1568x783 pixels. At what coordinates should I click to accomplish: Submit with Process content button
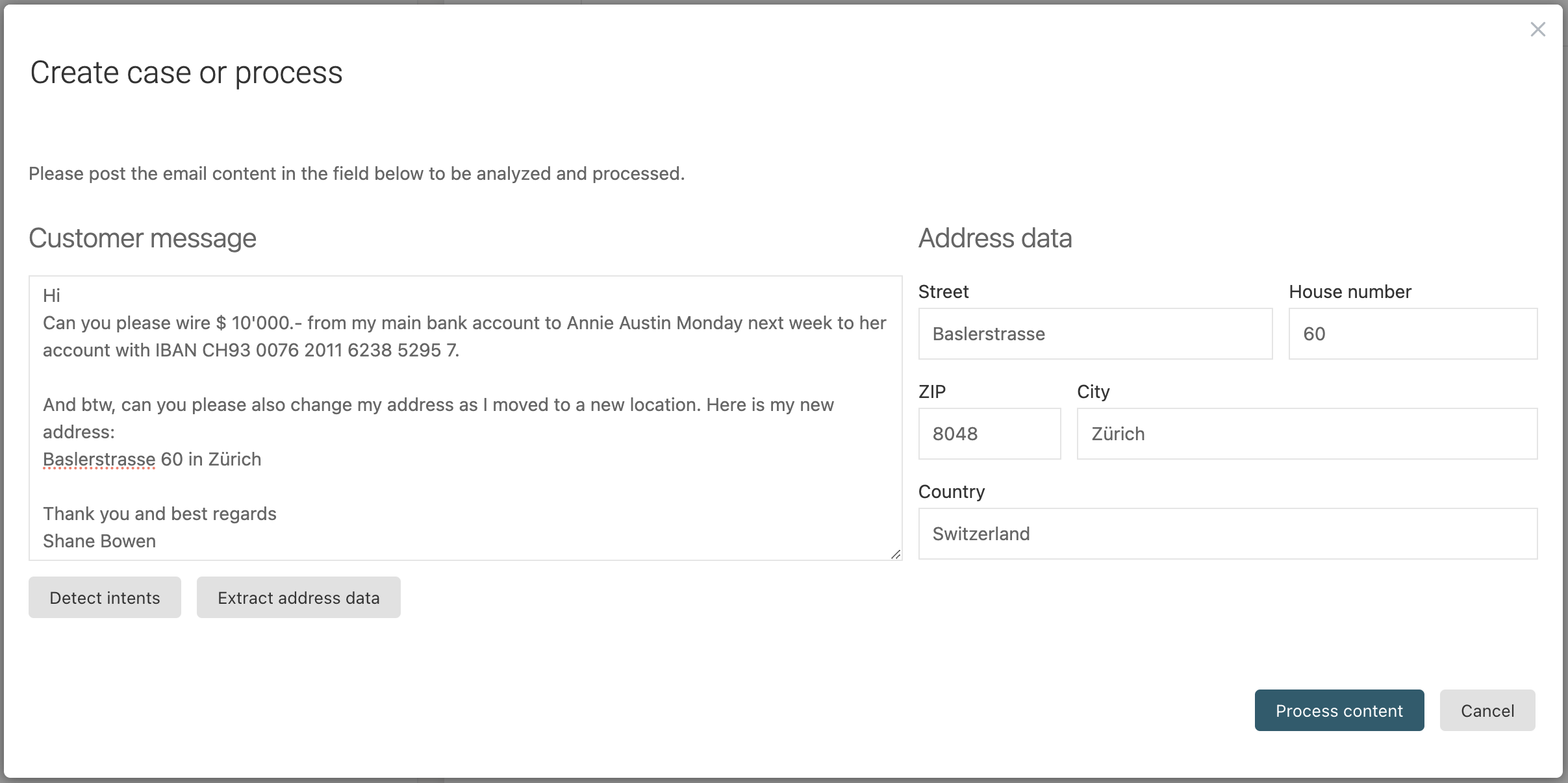click(1339, 710)
